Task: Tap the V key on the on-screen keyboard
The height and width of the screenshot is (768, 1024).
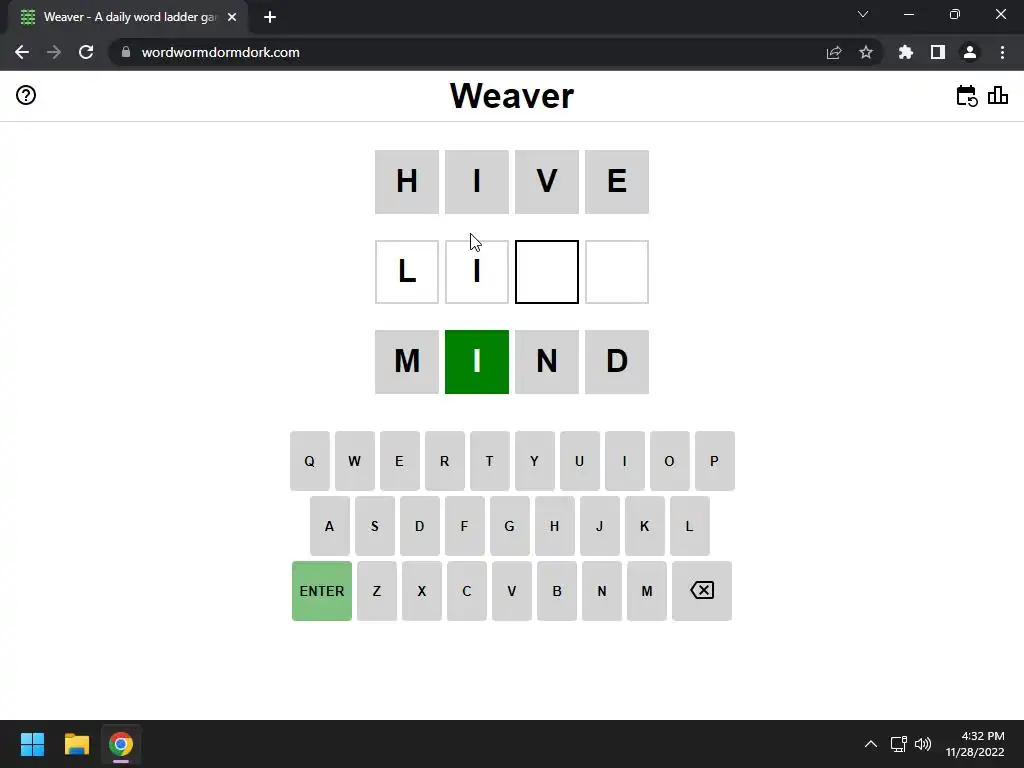Action: (512, 591)
